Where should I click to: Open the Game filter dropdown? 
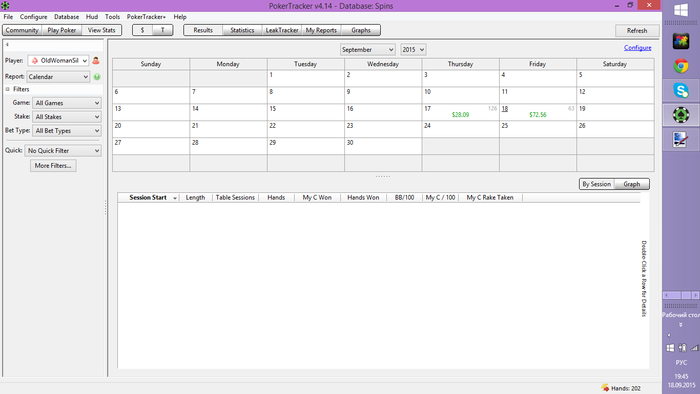tap(67, 103)
